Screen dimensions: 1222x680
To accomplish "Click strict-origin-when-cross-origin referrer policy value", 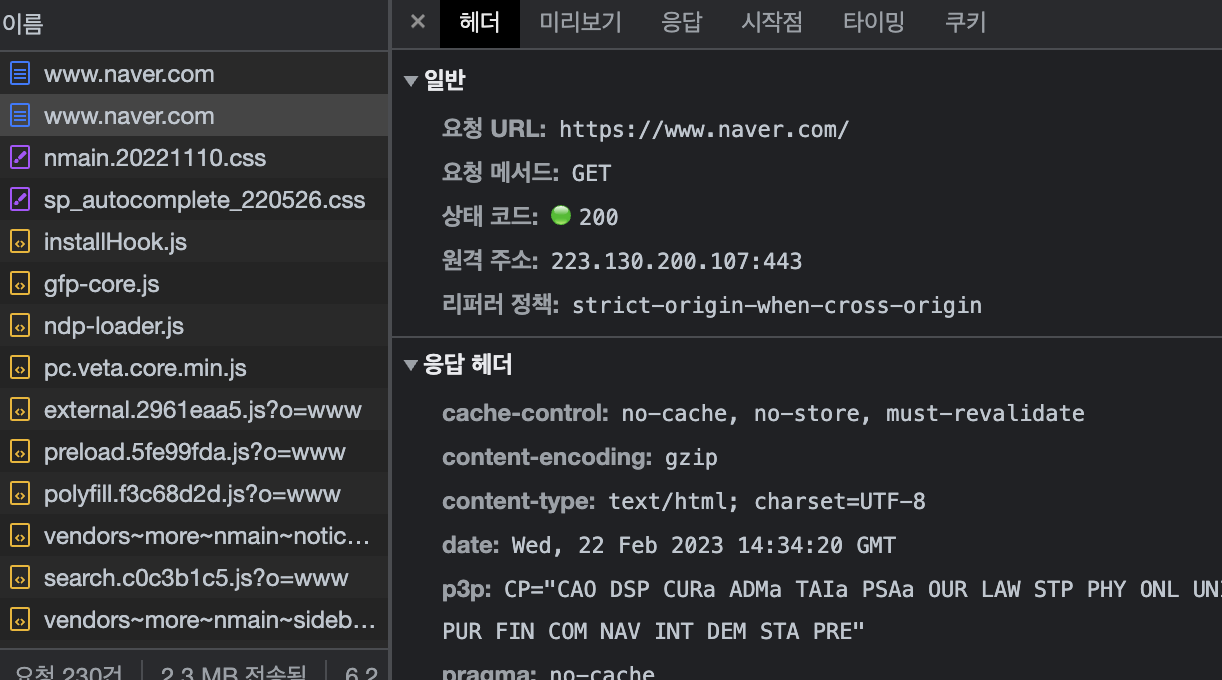I will pos(777,305).
